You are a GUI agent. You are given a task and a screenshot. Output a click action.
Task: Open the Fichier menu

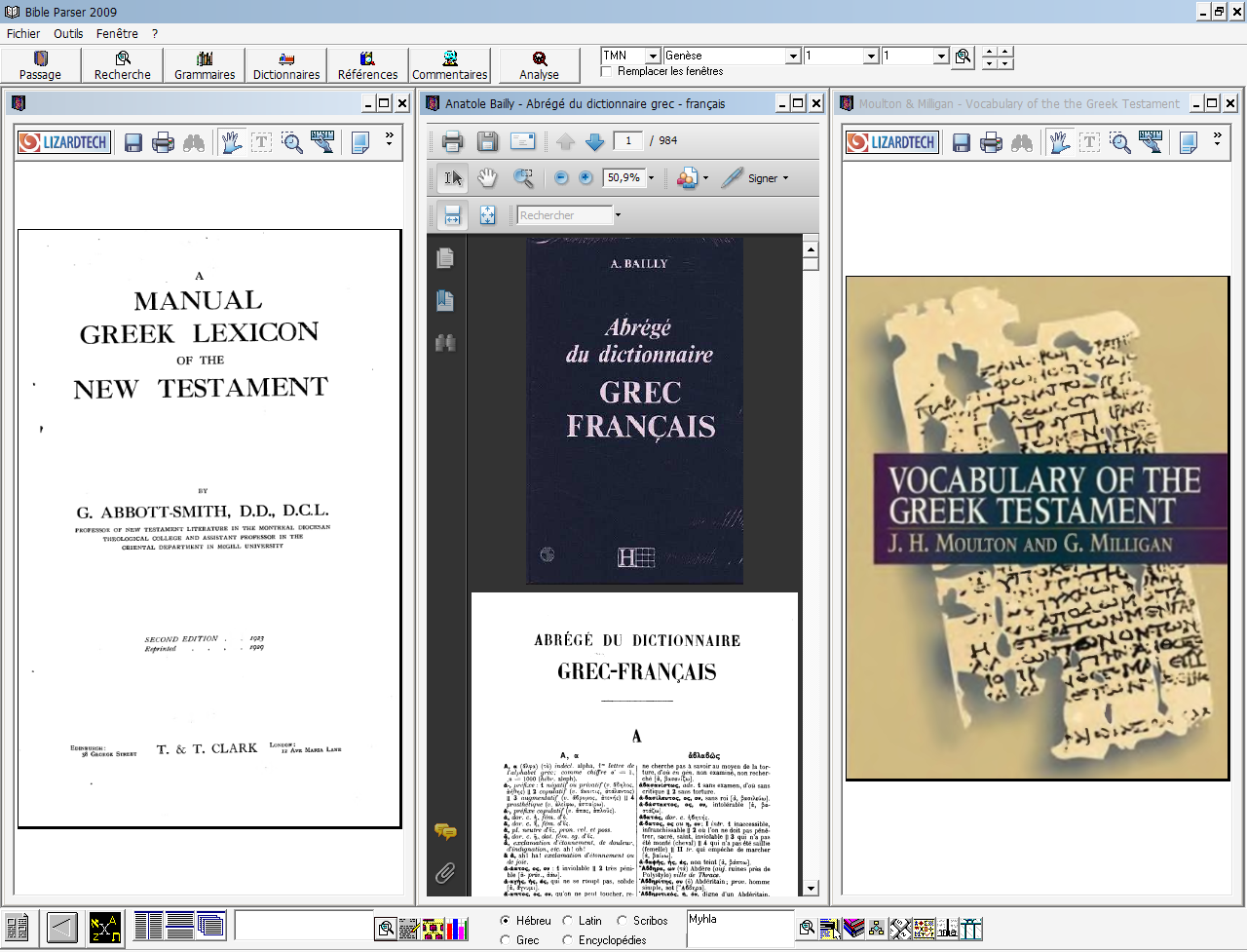[23, 33]
